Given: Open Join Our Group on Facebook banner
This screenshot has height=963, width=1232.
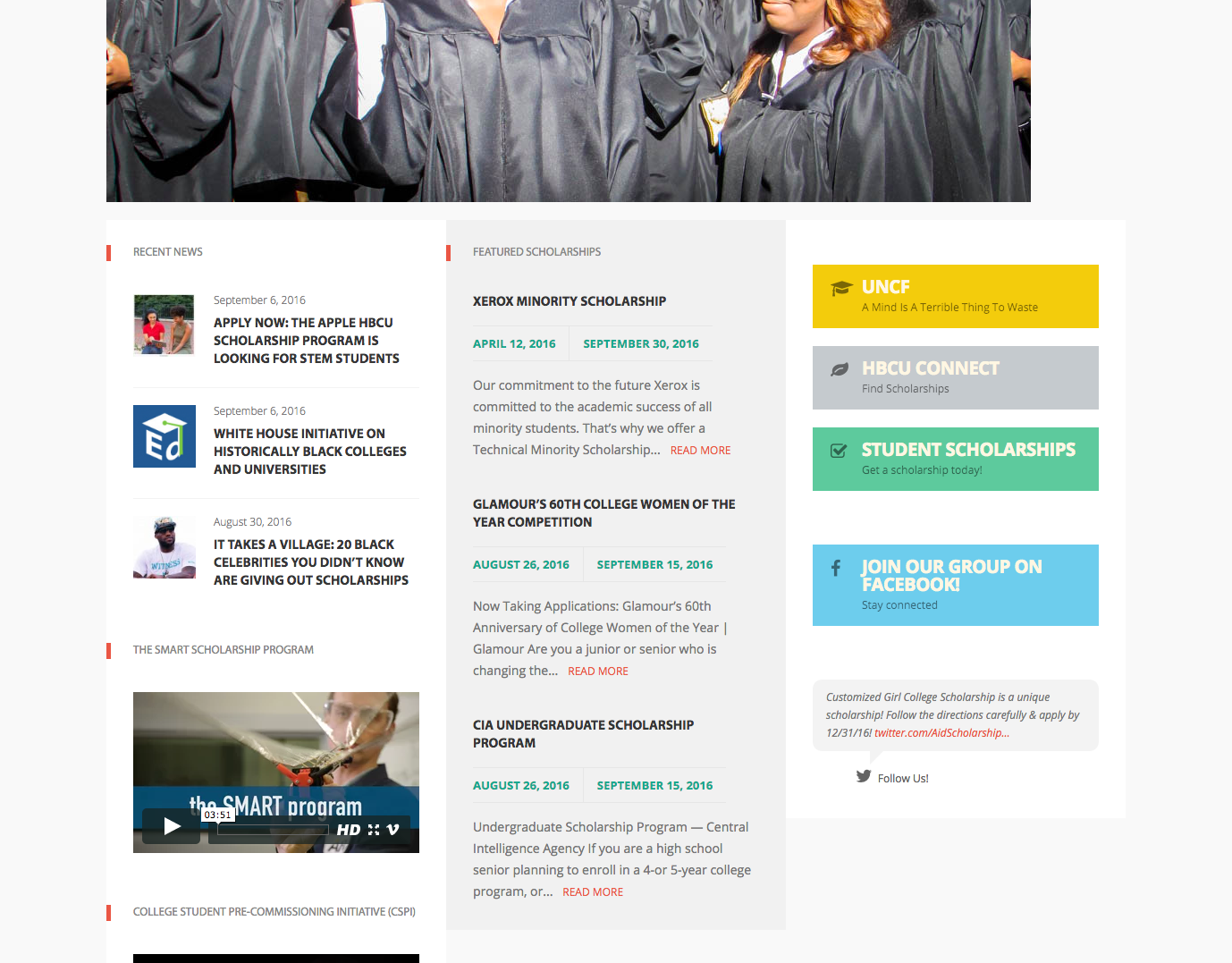Looking at the screenshot, I should pos(956,585).
